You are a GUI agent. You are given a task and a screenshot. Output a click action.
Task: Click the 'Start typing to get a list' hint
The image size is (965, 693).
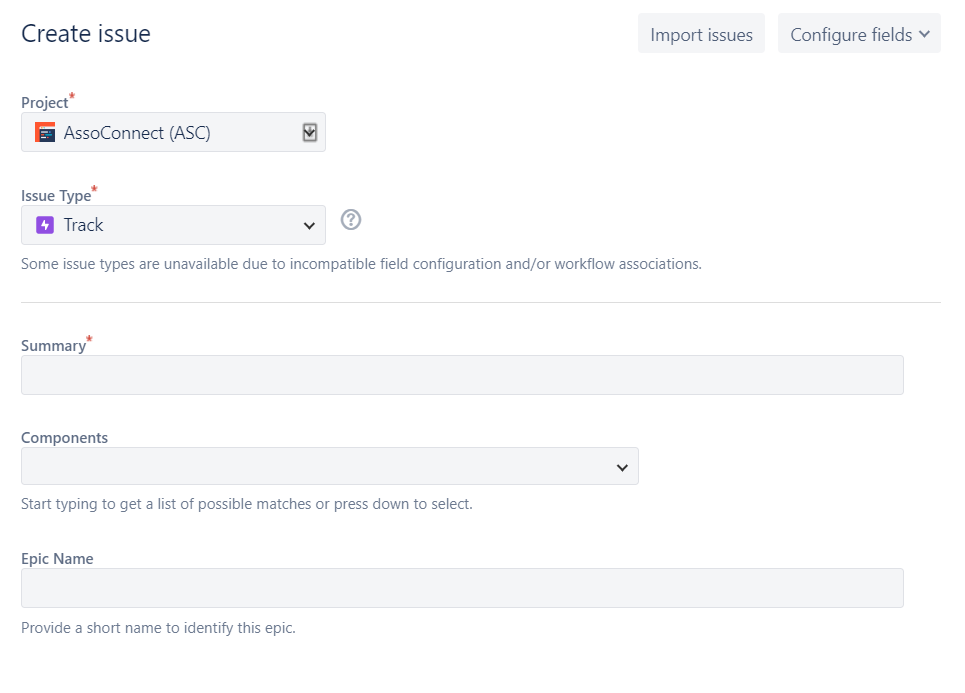[x=247, y=504]
